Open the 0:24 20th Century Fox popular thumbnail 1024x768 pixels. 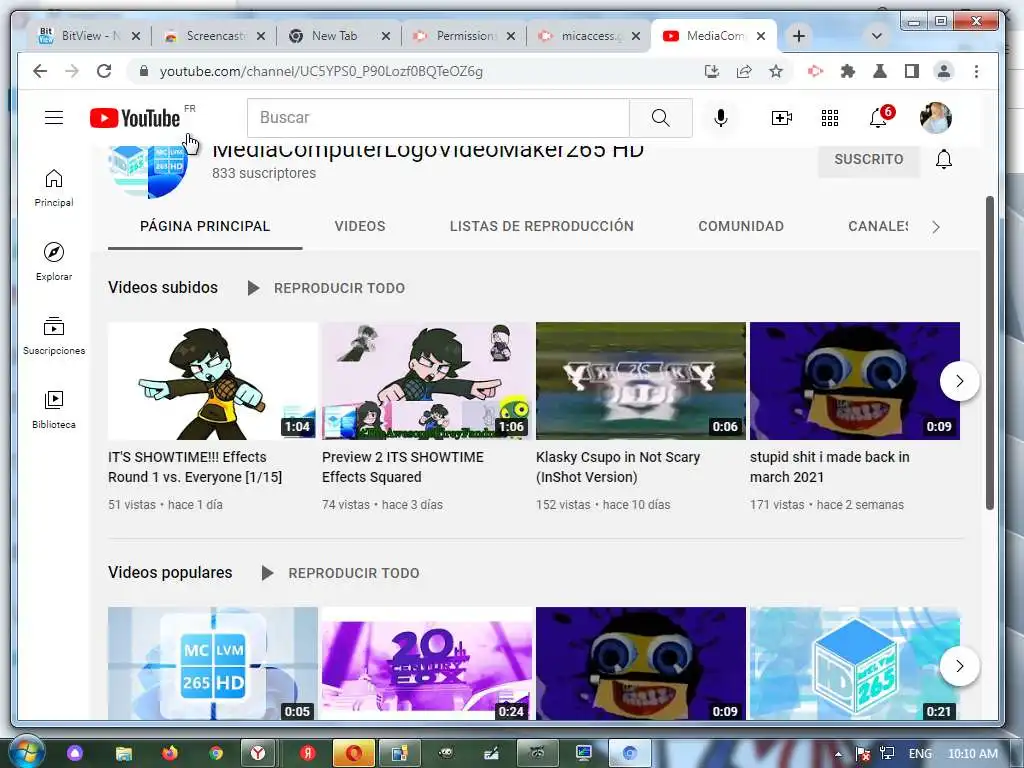point(427,664)
